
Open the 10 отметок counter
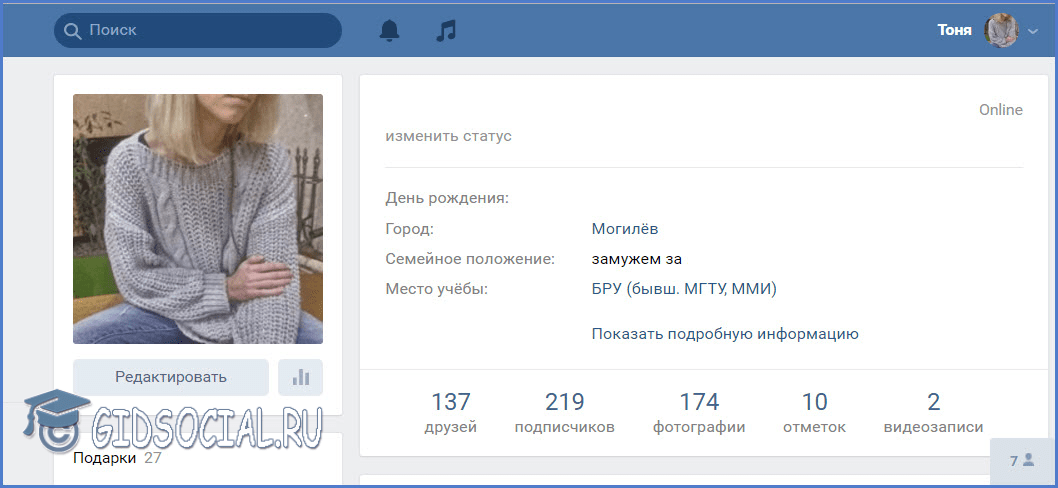click(814, 413)
